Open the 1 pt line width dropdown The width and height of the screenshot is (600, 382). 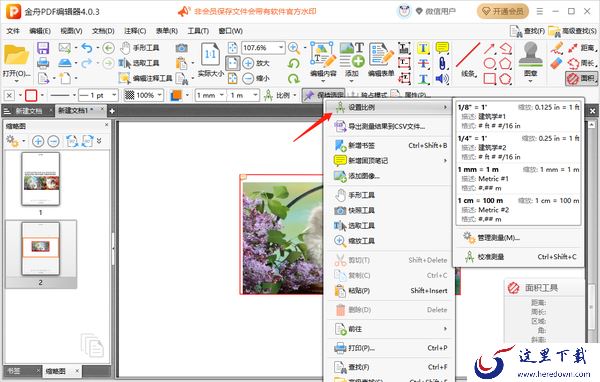pos(114,95)
